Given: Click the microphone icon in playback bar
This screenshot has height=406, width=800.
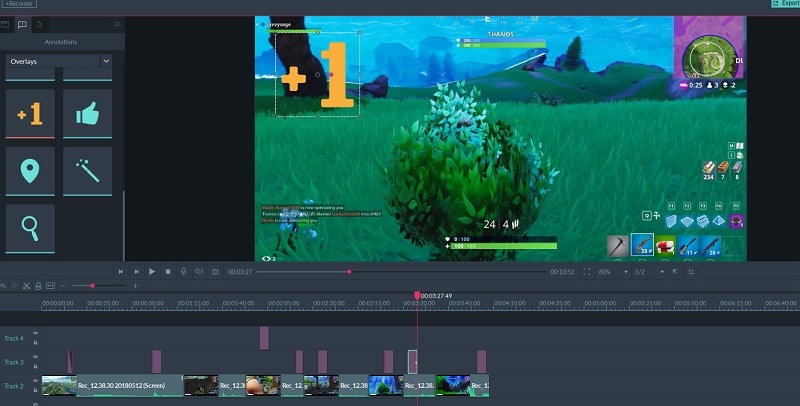Looking at the screenshot, I should (183, 271).
